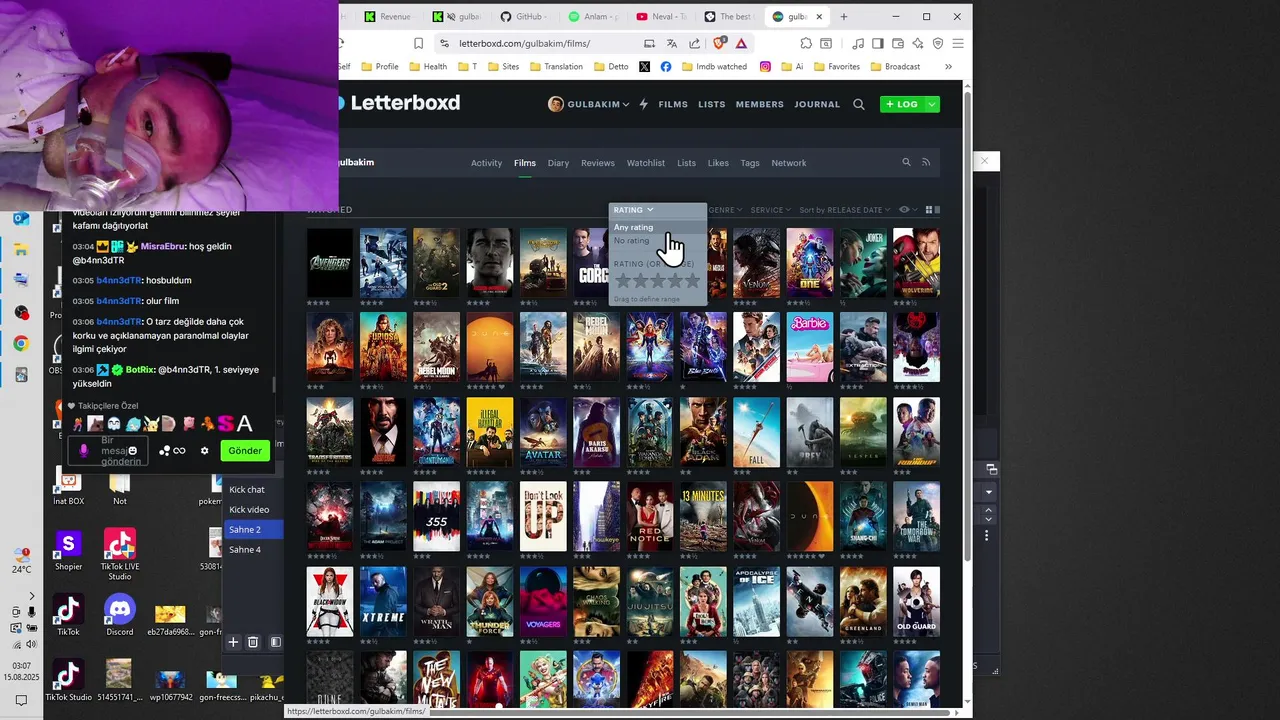Image resolution: width=1280 pixels, height=720 pixels.
Task: Open the RATING filter dropdown header
Action: (633, 210)
